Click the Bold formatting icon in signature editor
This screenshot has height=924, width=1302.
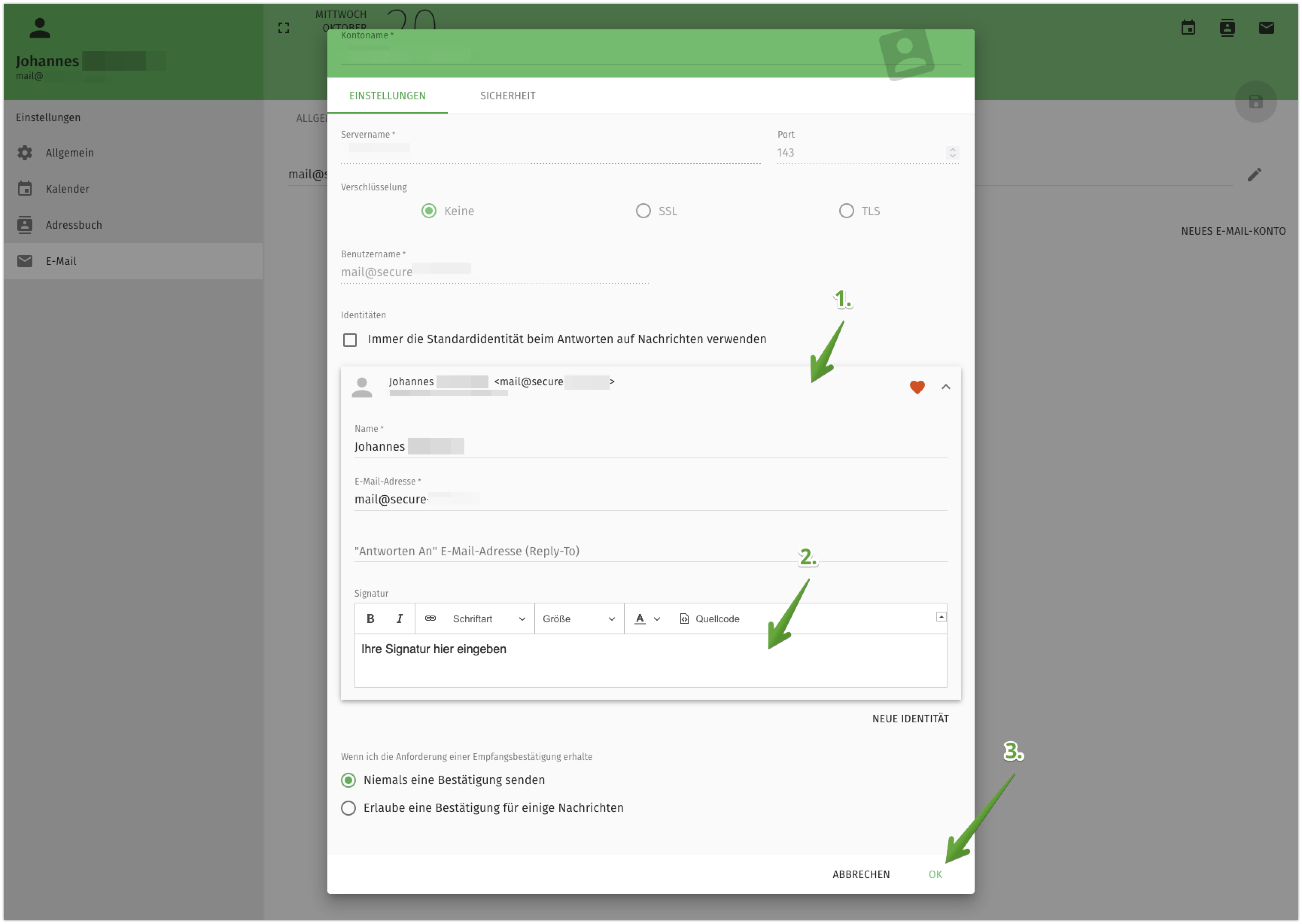coord(370,619)
